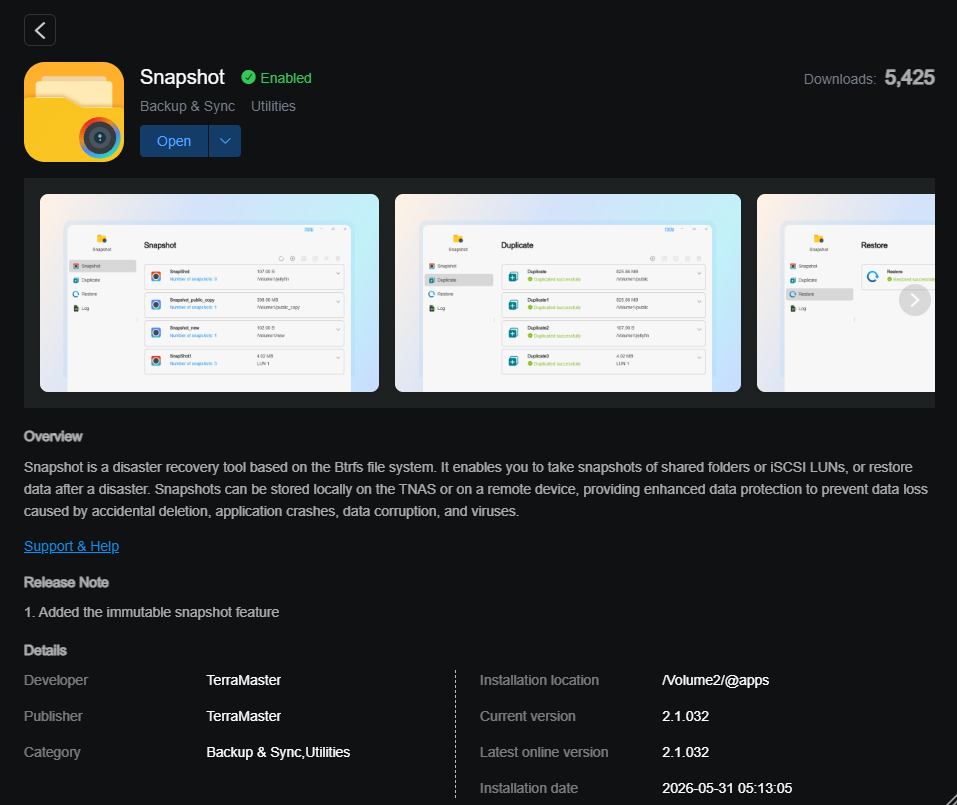Click the Details heading
957x805 pixels.
(x=45, y=650)
